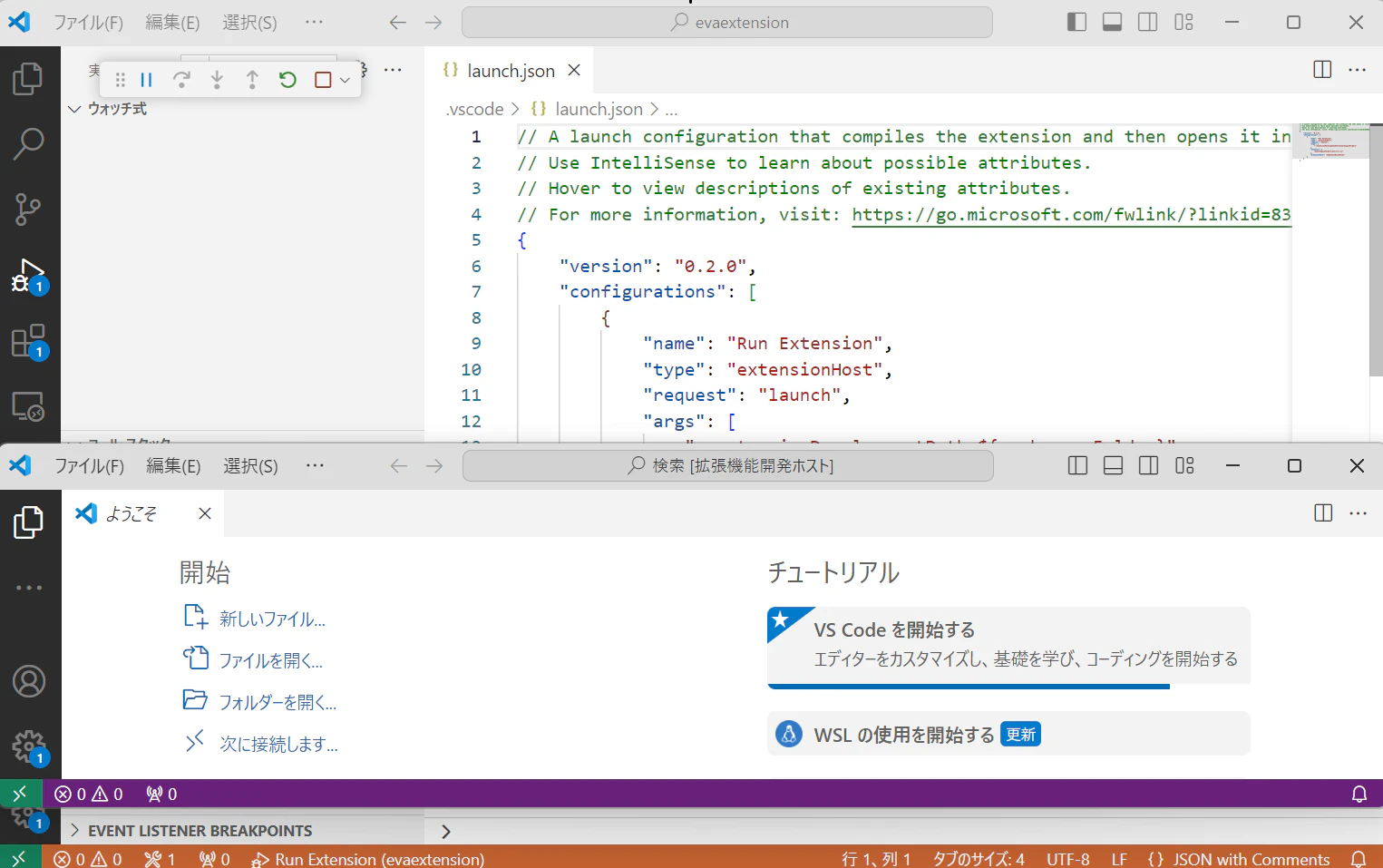Open the go.microsoft.com link in editor
This screenshot has width=1383, height=868.
click(x=1071, y=215)
